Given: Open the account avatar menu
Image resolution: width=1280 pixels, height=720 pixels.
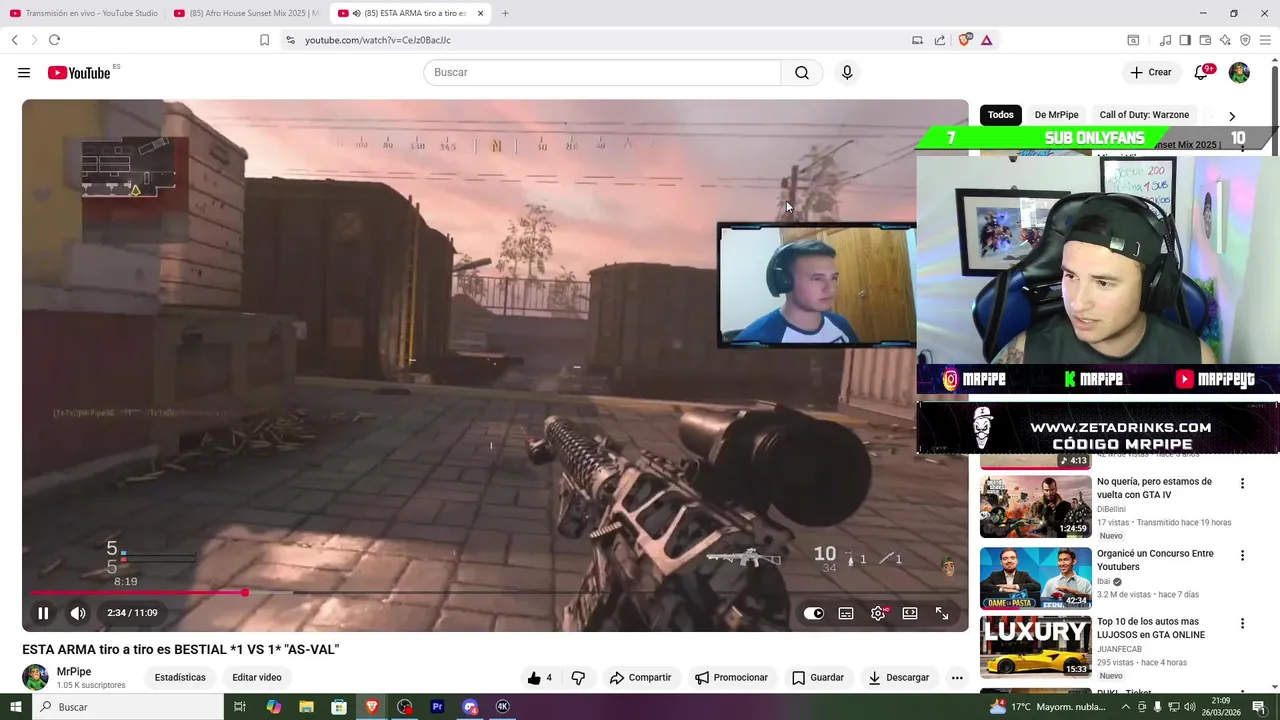Looking at the screenshot, I should pyautogui.click(x=1239, y=72).
